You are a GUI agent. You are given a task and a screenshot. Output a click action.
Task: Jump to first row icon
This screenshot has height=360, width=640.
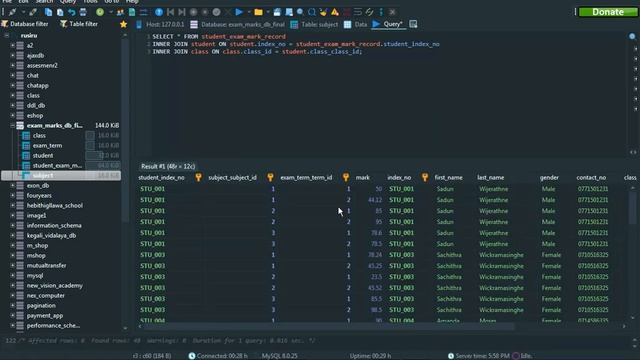point(171,12)
